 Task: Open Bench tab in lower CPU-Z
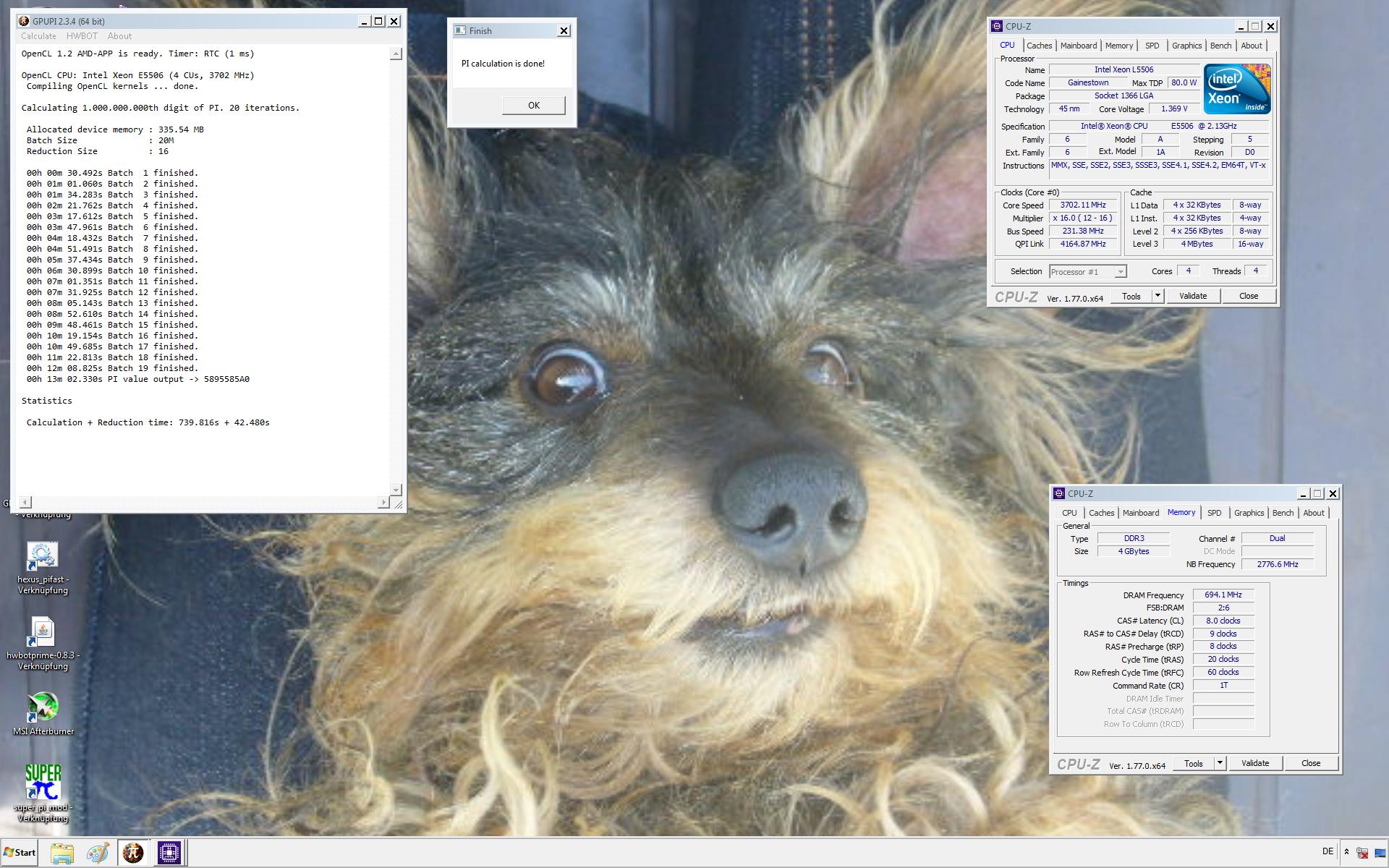(1283, 513)
